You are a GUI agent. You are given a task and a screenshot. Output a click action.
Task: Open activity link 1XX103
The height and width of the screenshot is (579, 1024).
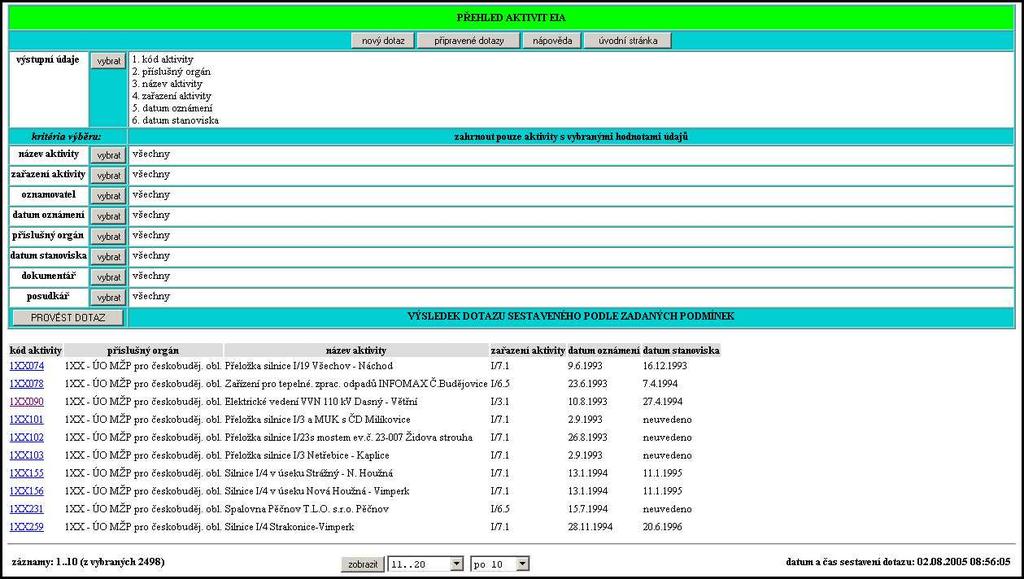[27, 456]
